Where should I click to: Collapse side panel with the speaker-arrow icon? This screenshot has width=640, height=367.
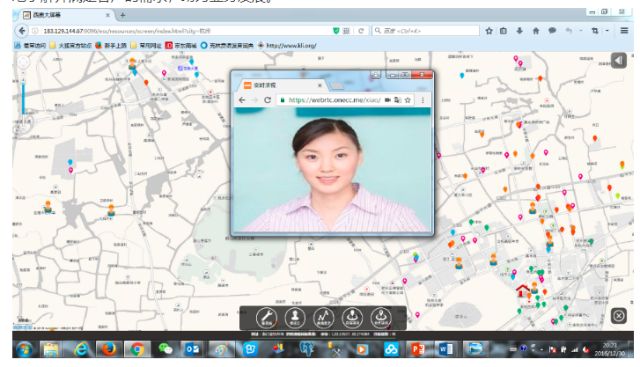tap(618, 61)
